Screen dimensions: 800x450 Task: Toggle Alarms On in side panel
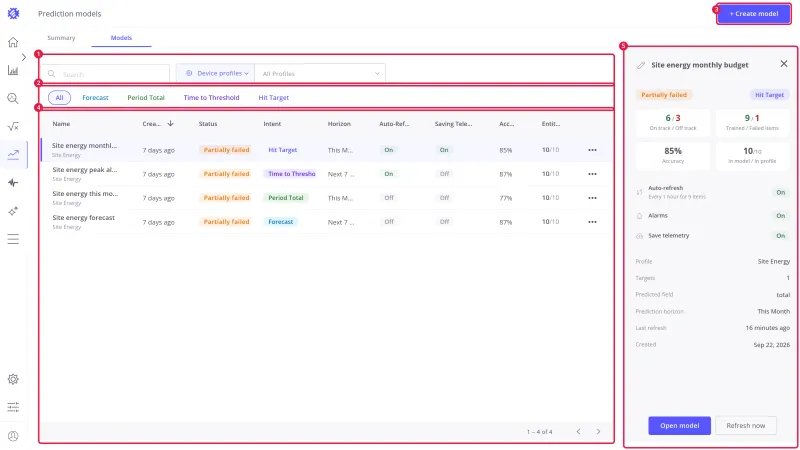[781, 216]
